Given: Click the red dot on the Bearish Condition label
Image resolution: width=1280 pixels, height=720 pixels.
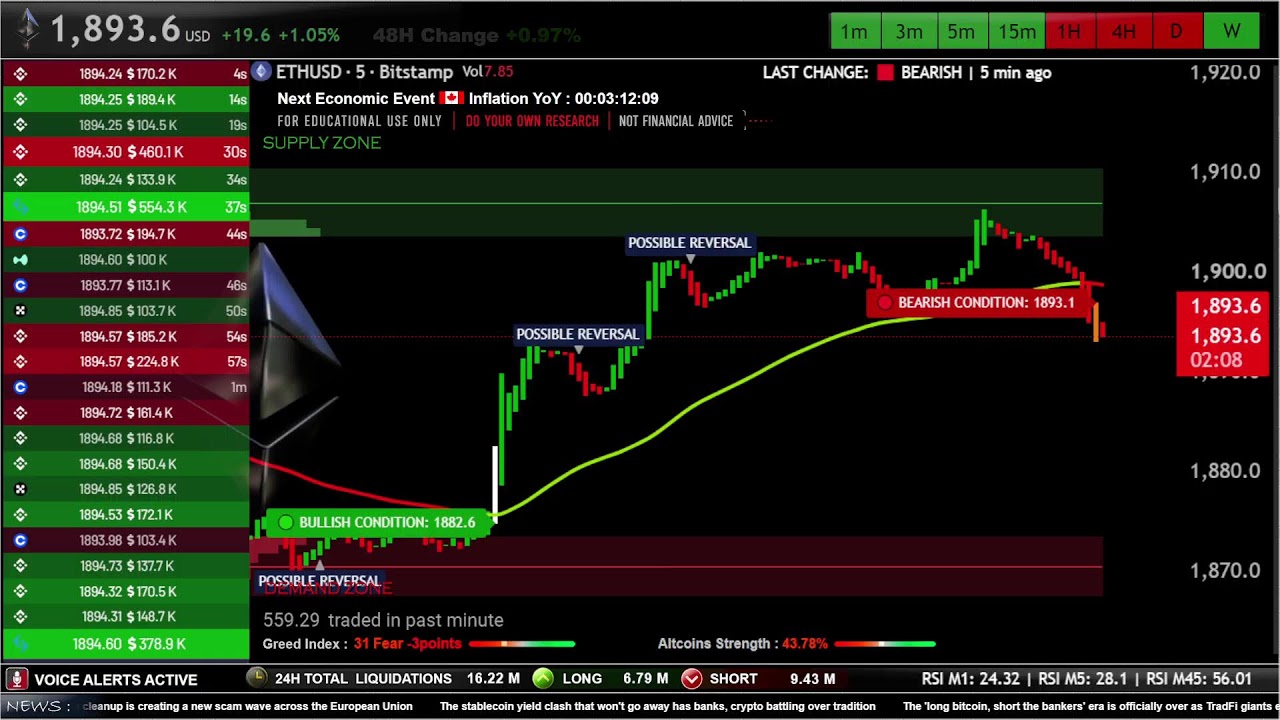Looking at the screenshot, I should point(884,302).
